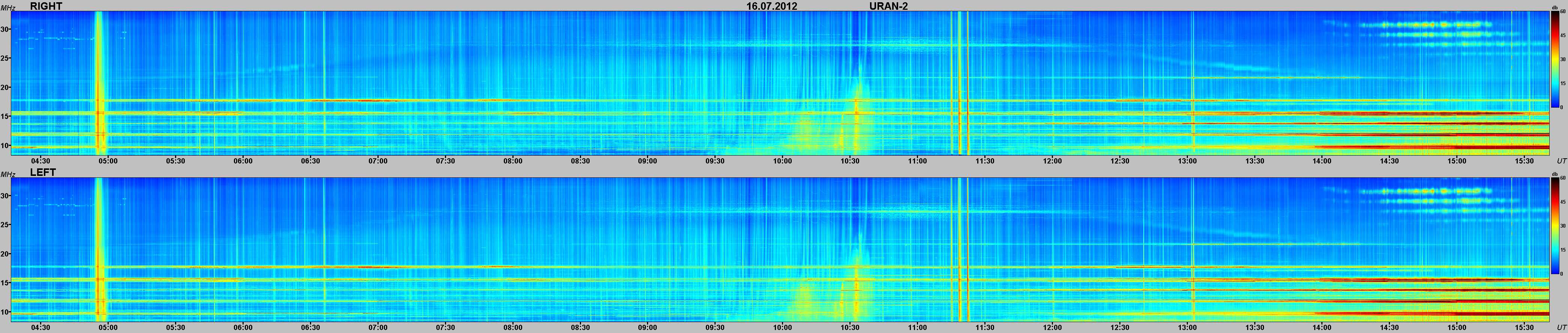Click 10:30 tick under the RIGHT panel
Viewport: 1568px width, 333px height.
[850, 161]
